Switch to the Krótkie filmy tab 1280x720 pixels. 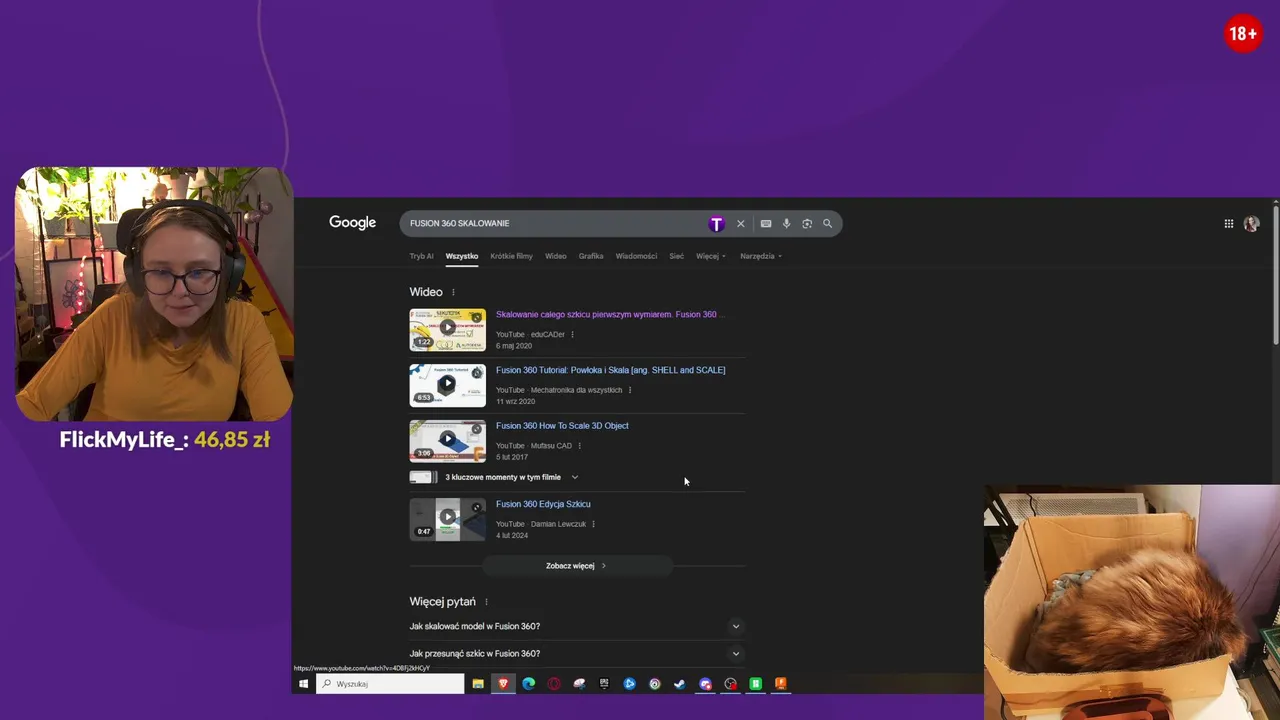click(511, 256)
